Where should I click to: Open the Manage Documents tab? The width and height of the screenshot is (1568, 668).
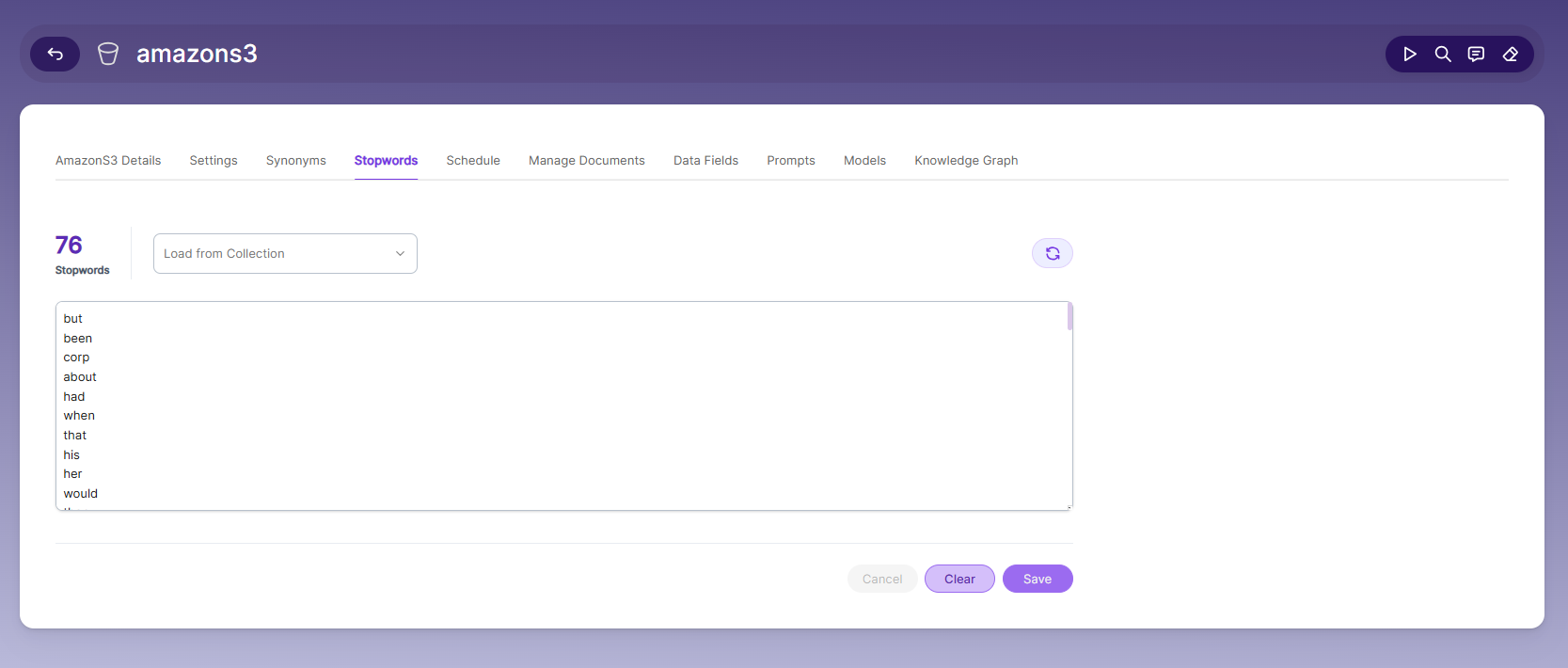tap(587, 161)
